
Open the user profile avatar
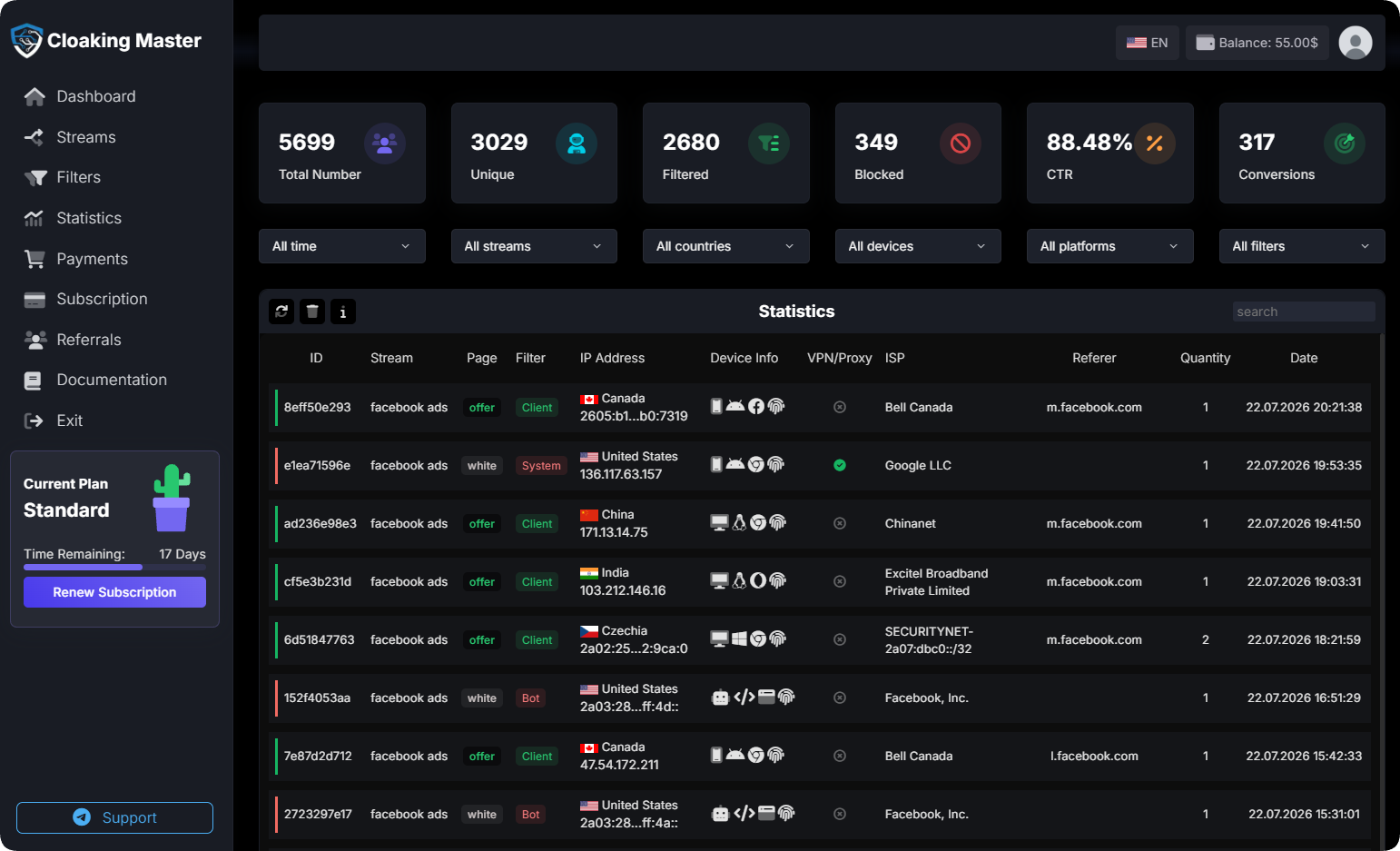tap(1356, 43)
